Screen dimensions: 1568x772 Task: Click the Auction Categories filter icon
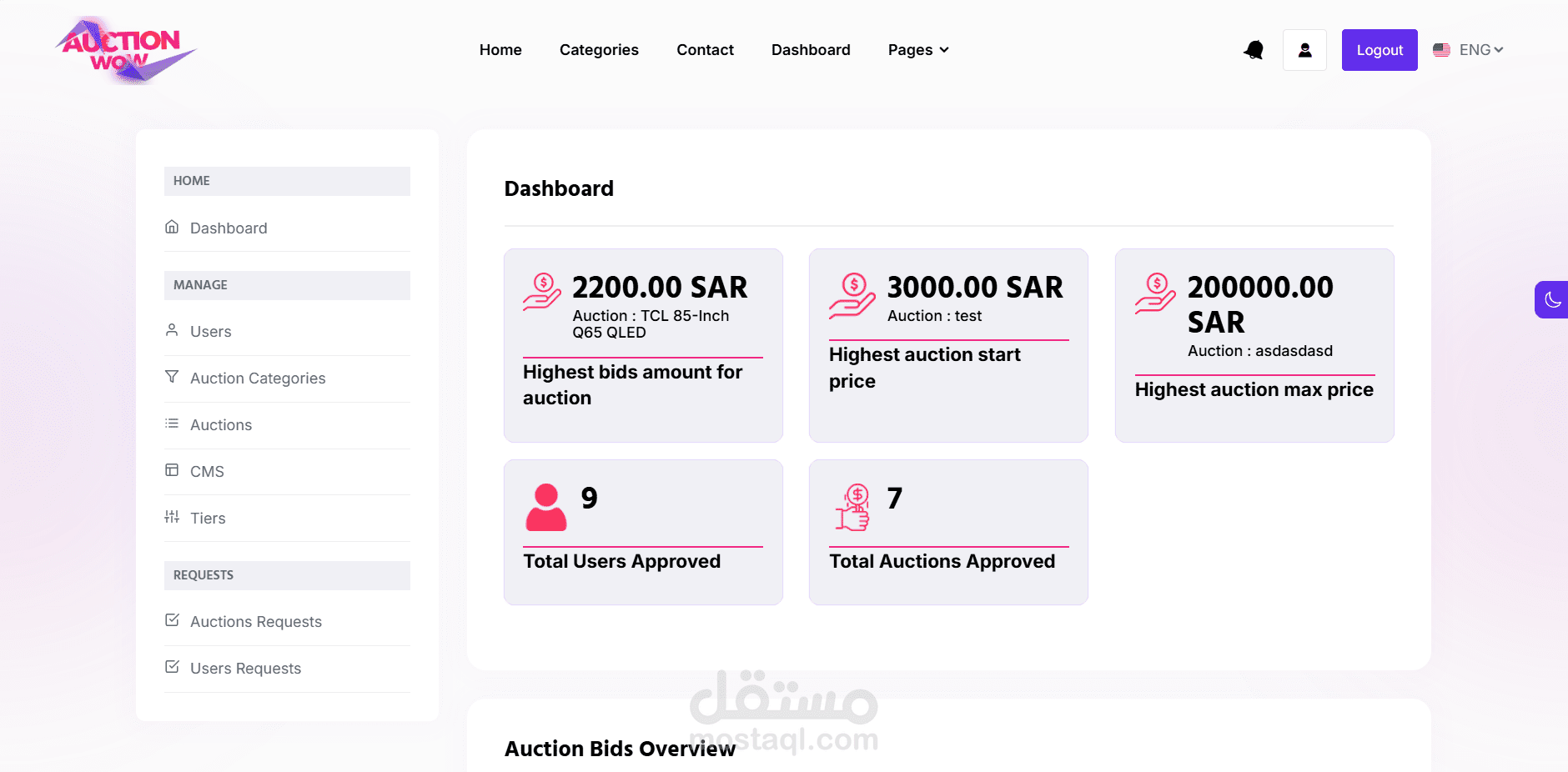click(172, 377)
